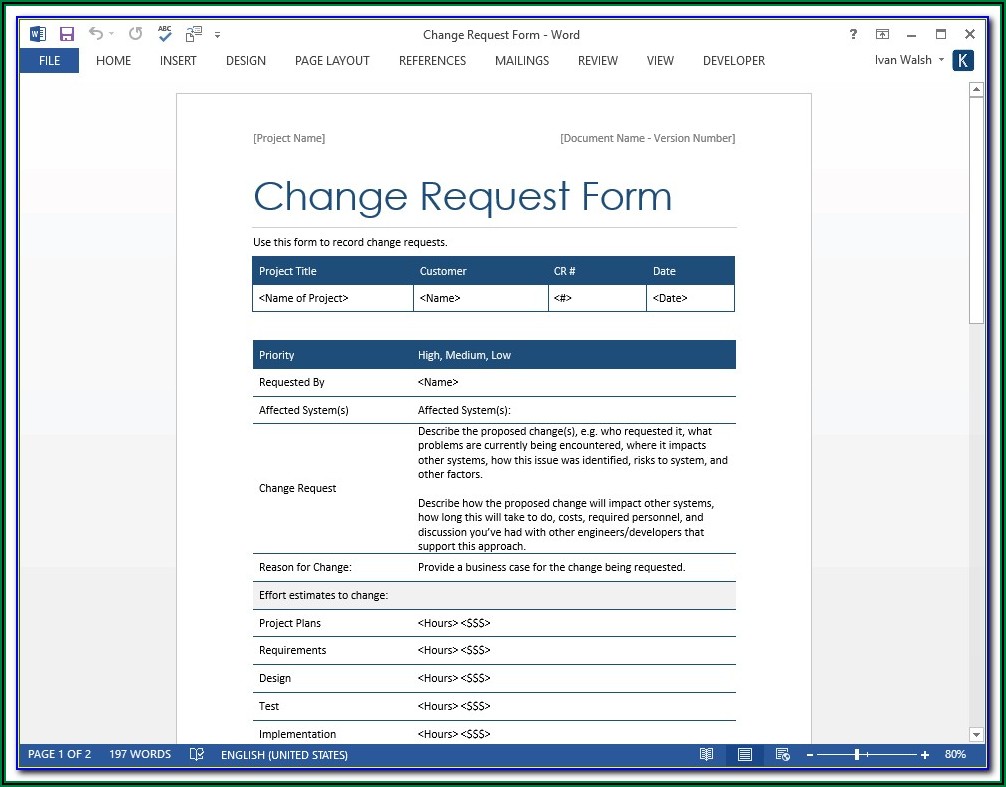The width and height of the screenshot is (1006, 787).
Task: Switch to Web Layout view
Action: [x=782, y=755]
